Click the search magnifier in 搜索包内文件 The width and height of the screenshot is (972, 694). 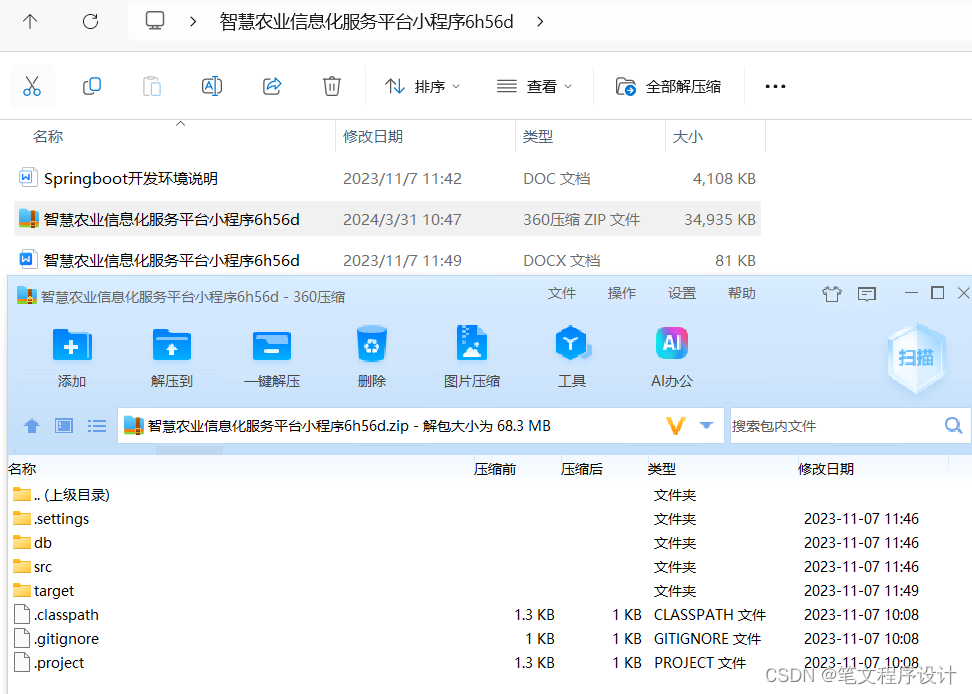click(x=953, y=425)
